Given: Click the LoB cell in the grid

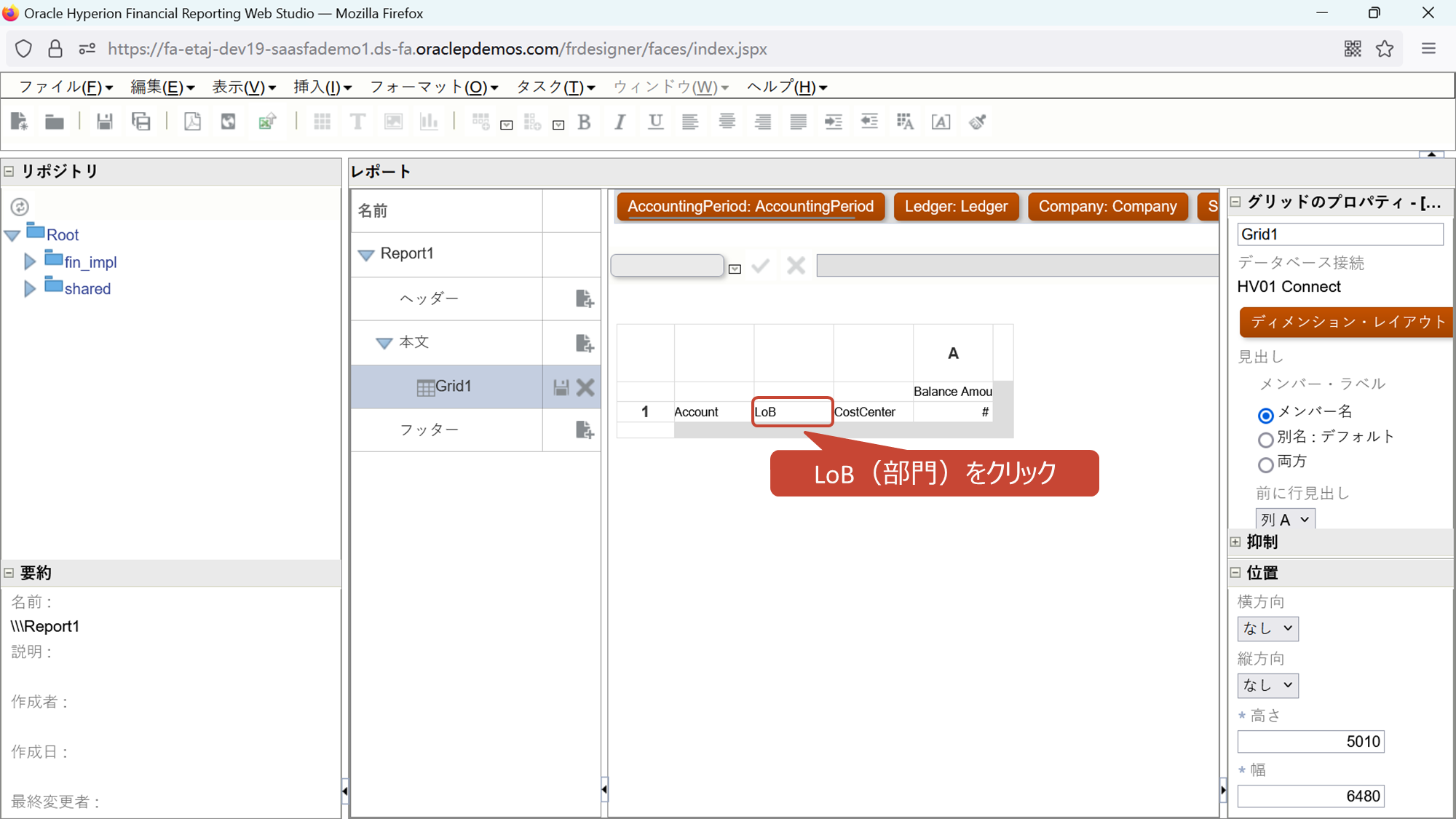Looking at the screenshot, I should coord(792,412).
